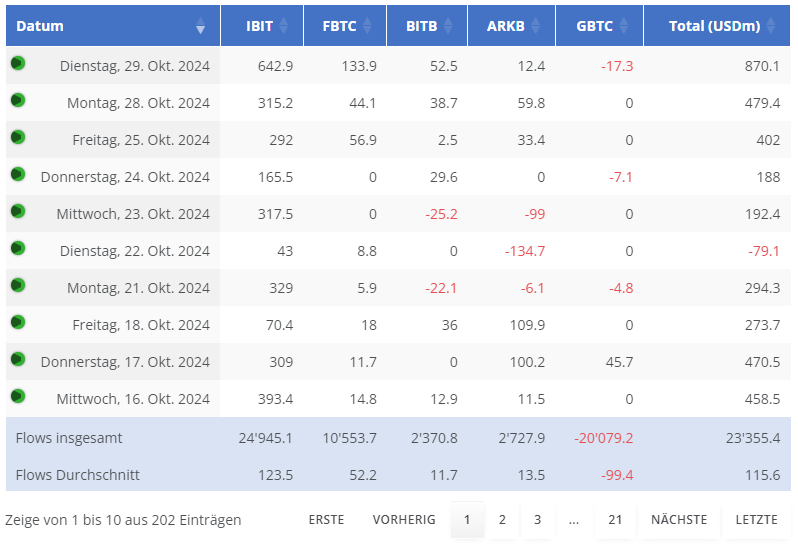Toggle details of Donnerstag, 17. Okt. 2024 row
The width and height of the screenshot is (798, 547).
[x=18, y=359]
